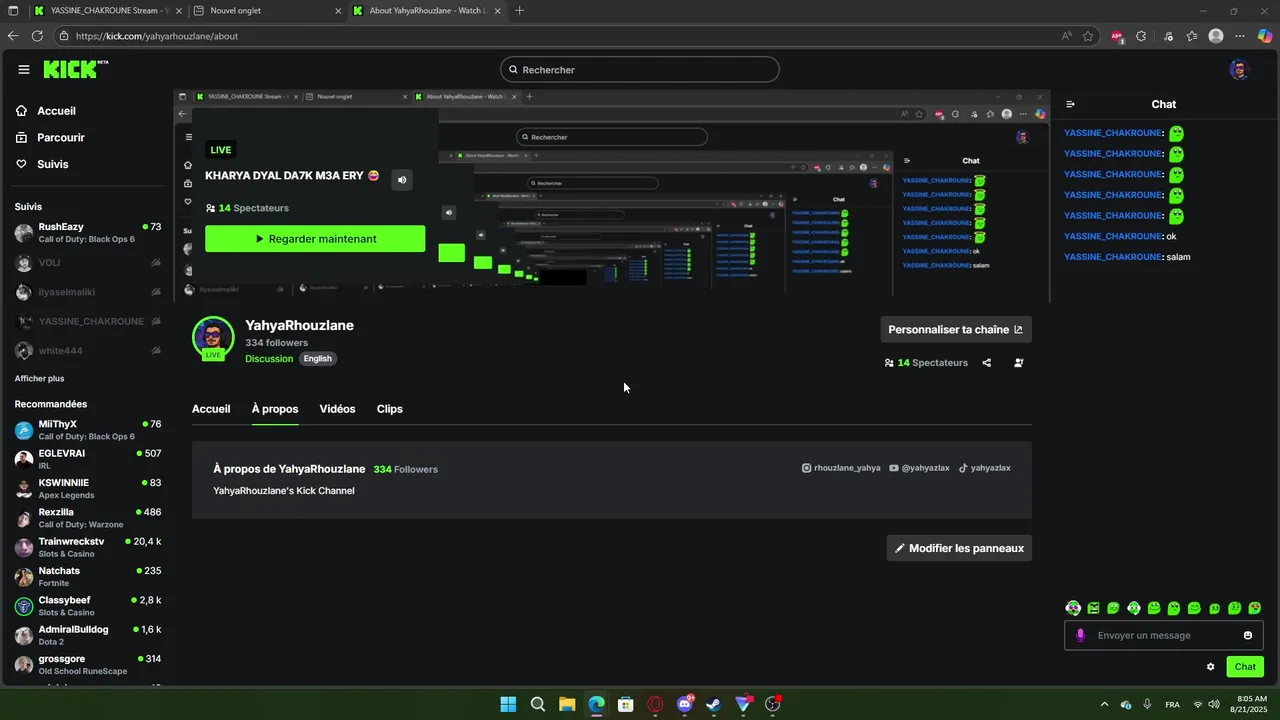Open the Clips channel tab
1280x720 pixels.
(390, 409)
